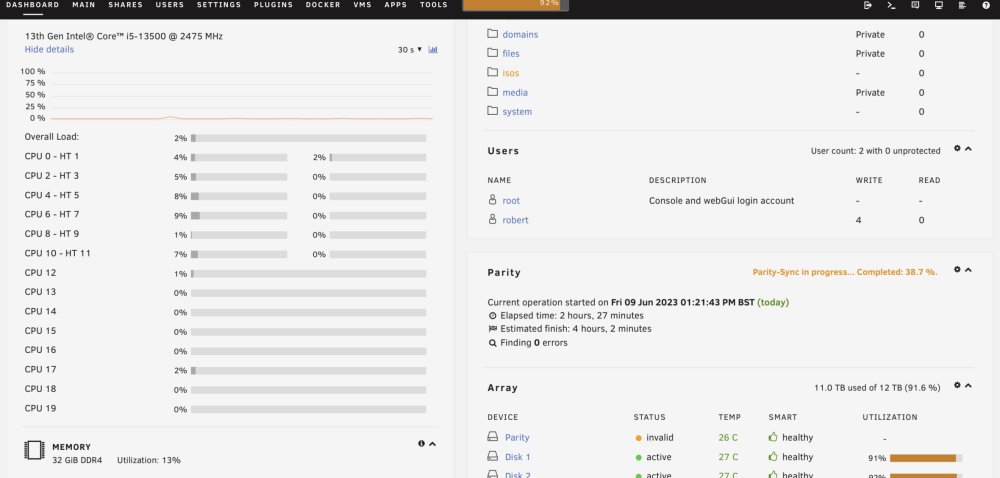This screenshot has width=1000, height=478.
Task: Collapse the Array section chevron
Action: (x=968, y=385)
